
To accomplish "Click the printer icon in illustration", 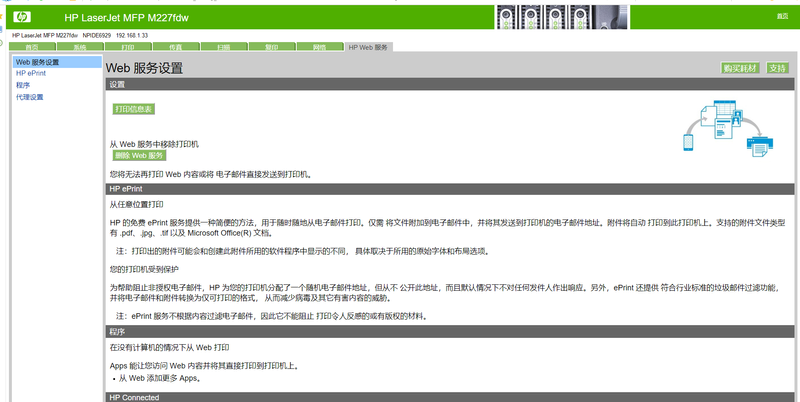I will coord(760,147).
